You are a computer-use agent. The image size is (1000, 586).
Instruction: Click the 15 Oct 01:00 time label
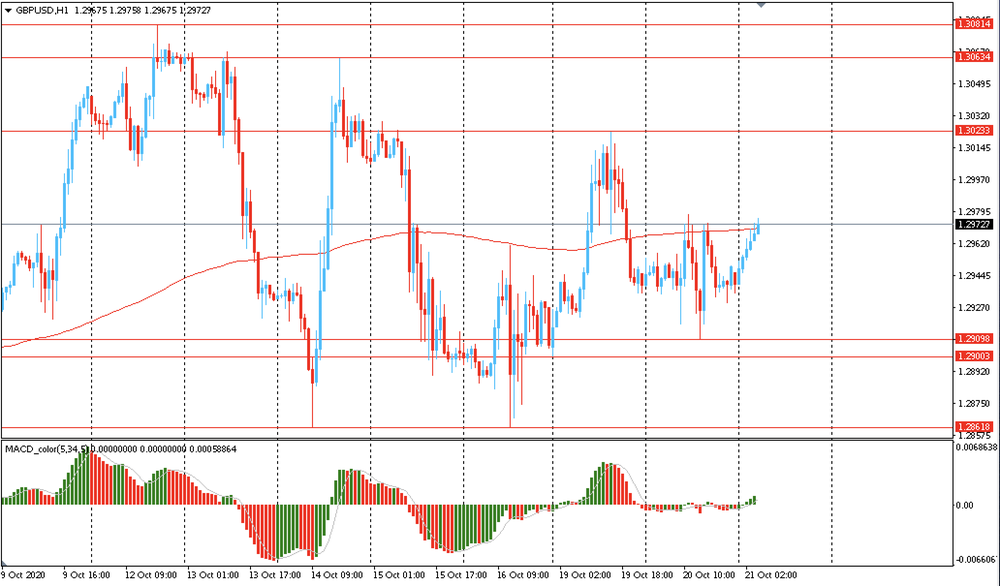tap(397, 575)
